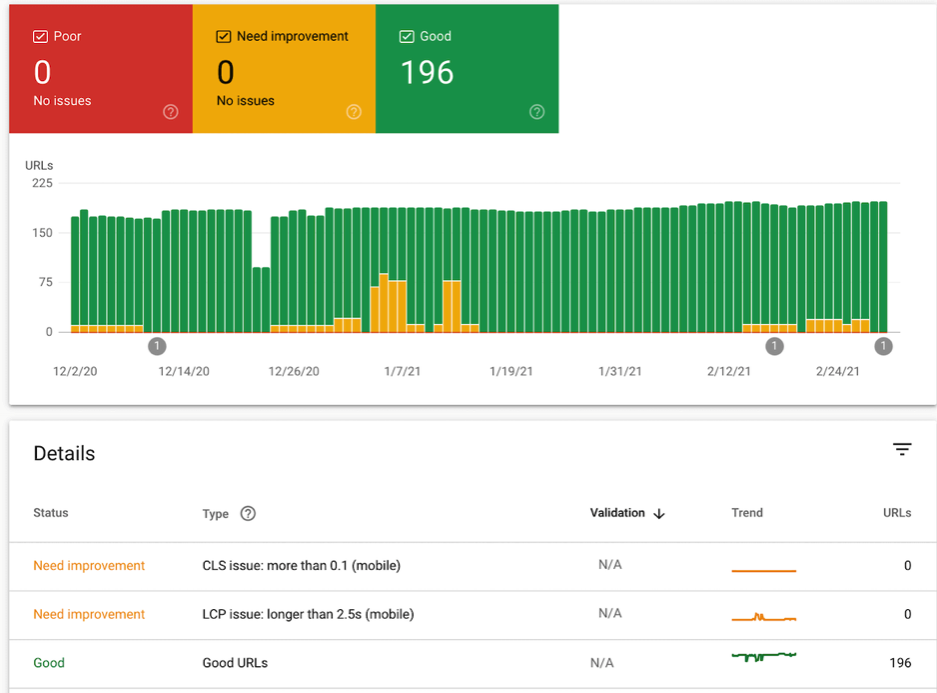
Task: Toggle the Good checkbox
Action: pyautogui.click(x=406, y=36)
